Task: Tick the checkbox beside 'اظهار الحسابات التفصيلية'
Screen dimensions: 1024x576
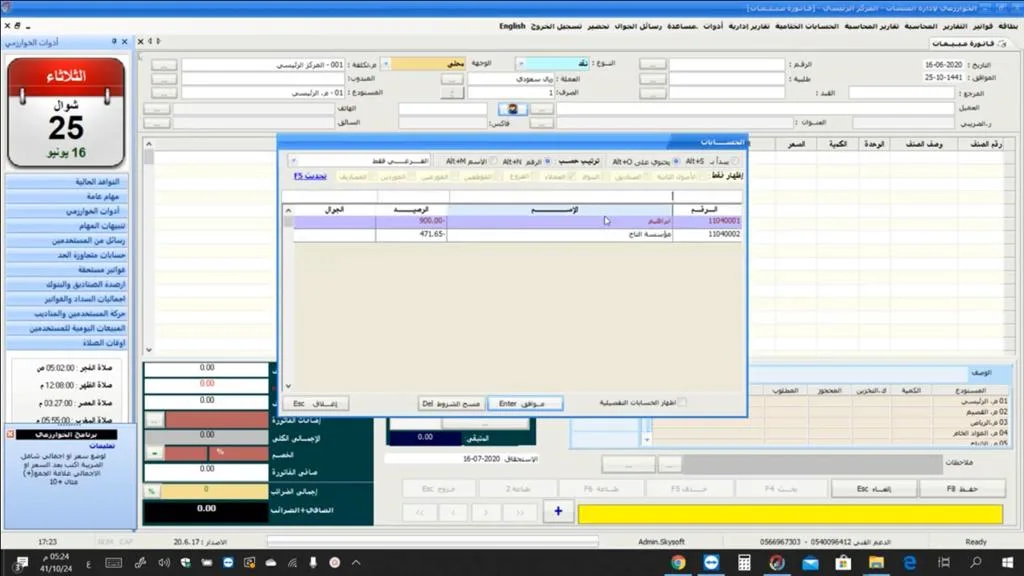Action: pyautogui.click(x=682, y=402)
